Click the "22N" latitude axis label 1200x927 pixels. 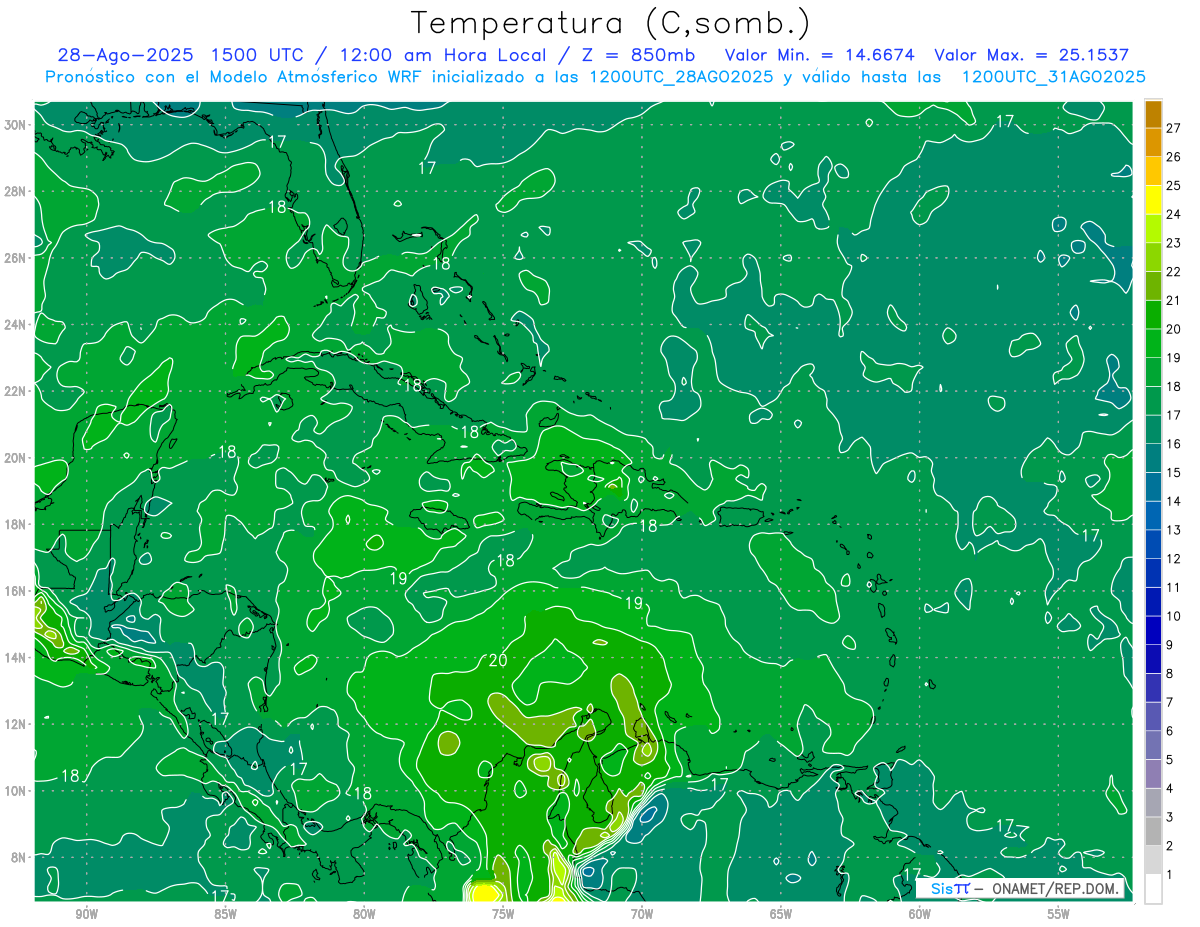(x=15, y=391)
